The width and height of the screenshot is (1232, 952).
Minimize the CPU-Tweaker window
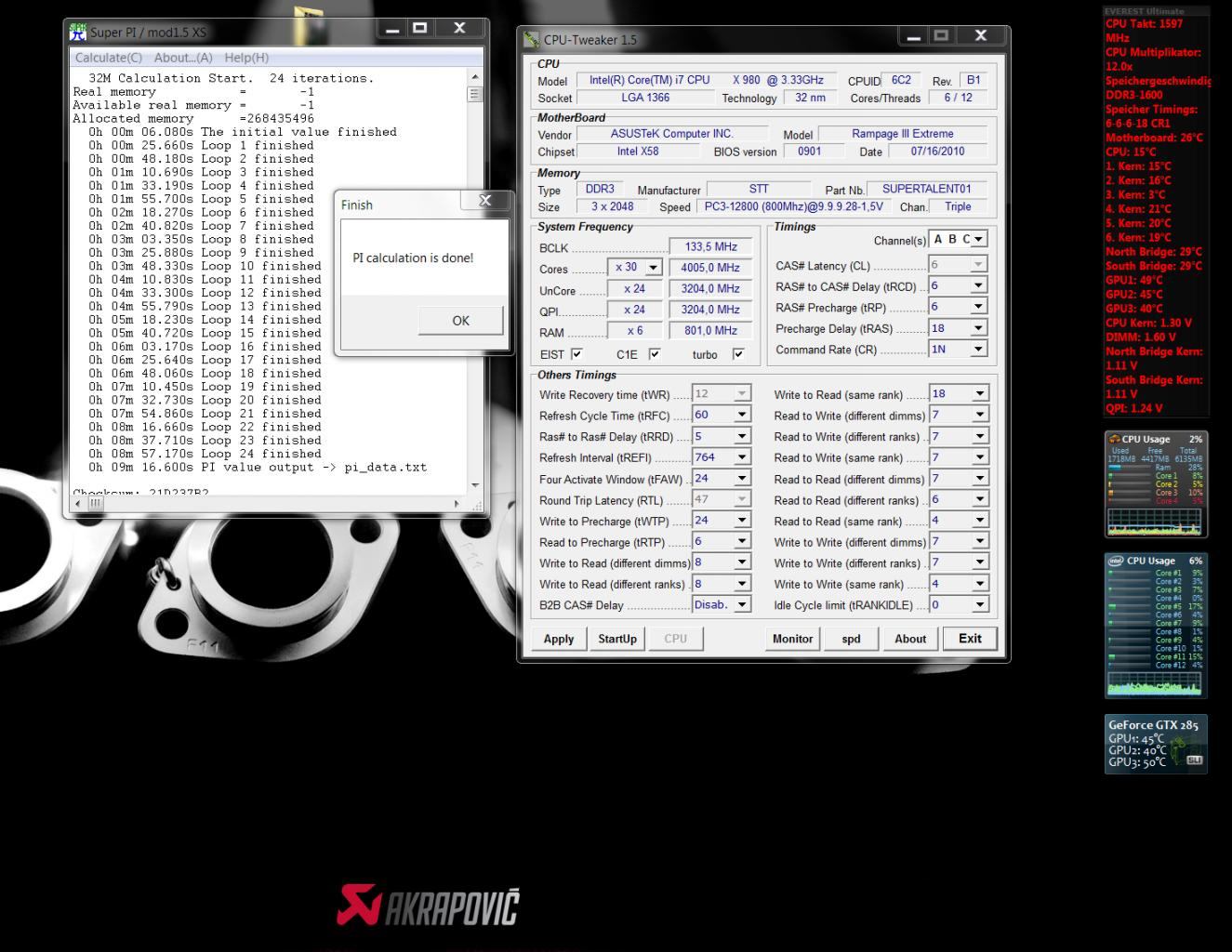point(913,36)
